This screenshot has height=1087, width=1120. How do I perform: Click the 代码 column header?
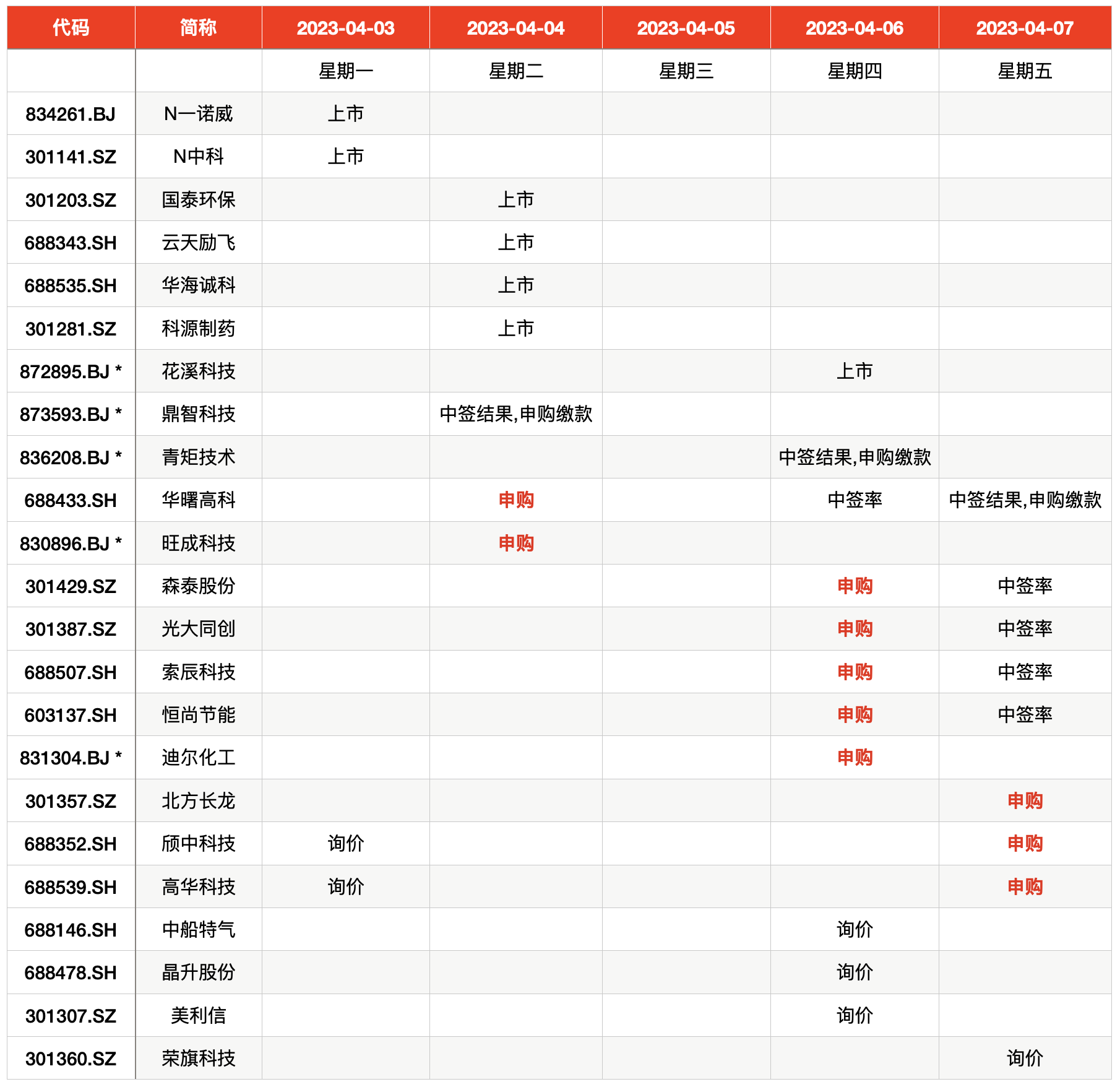pyautogui.click(x=71, y=28)
